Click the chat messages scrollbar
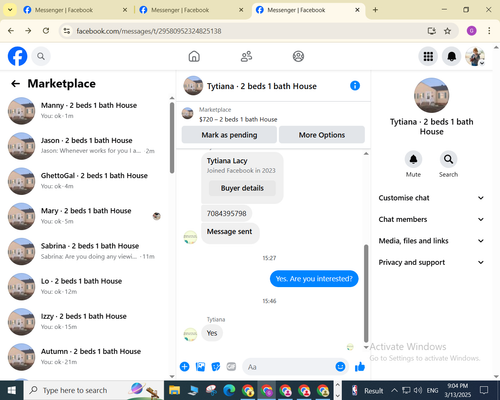This screenshot has height=400, width=500. (x=366, y=293)
